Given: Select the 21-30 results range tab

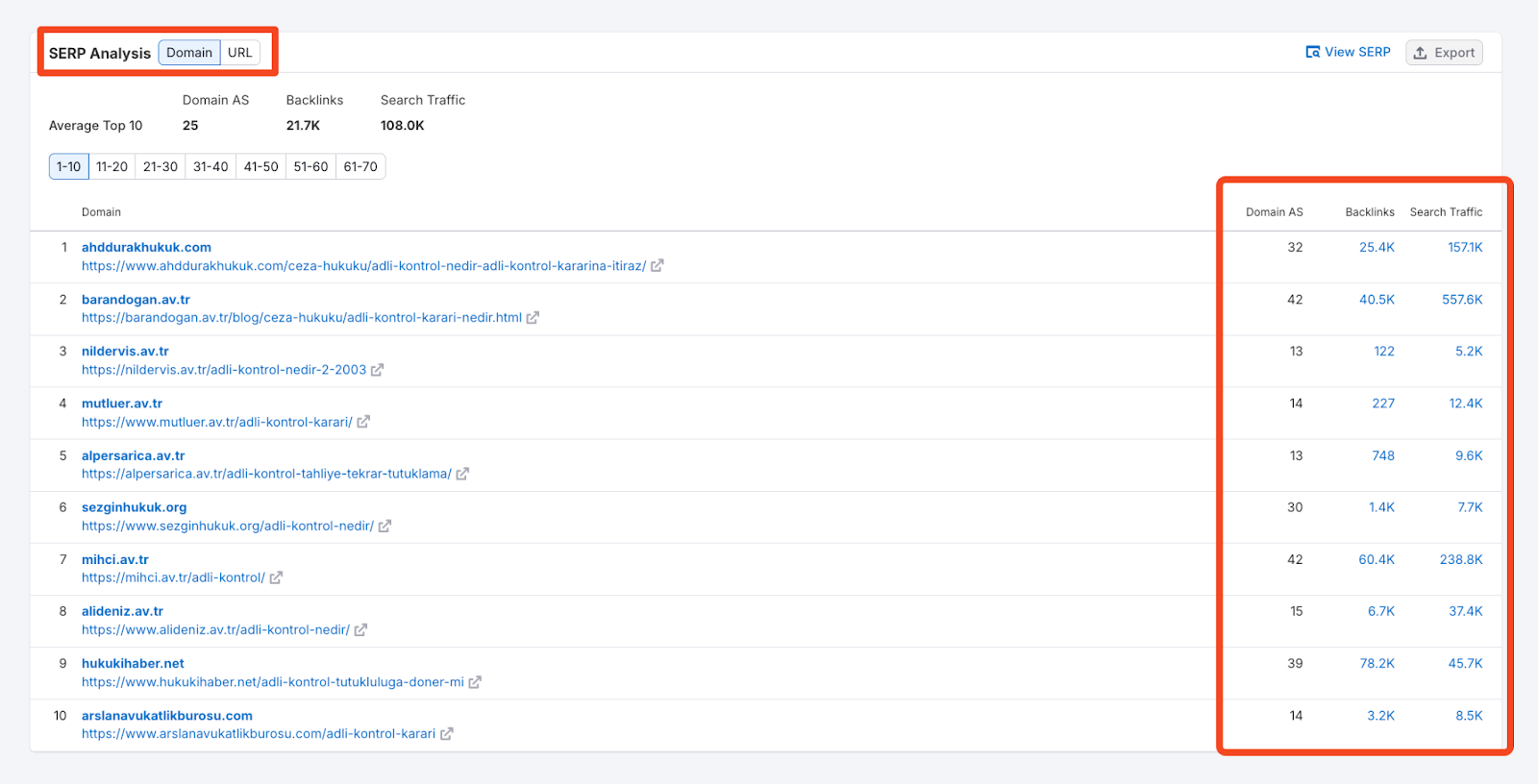Looking at the screenshot, I should [161, 166].
